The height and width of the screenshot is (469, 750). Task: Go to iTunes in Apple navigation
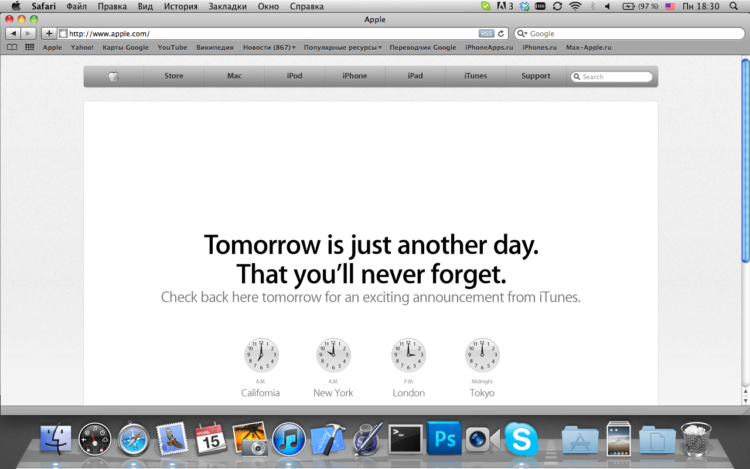tap(475, 76)
